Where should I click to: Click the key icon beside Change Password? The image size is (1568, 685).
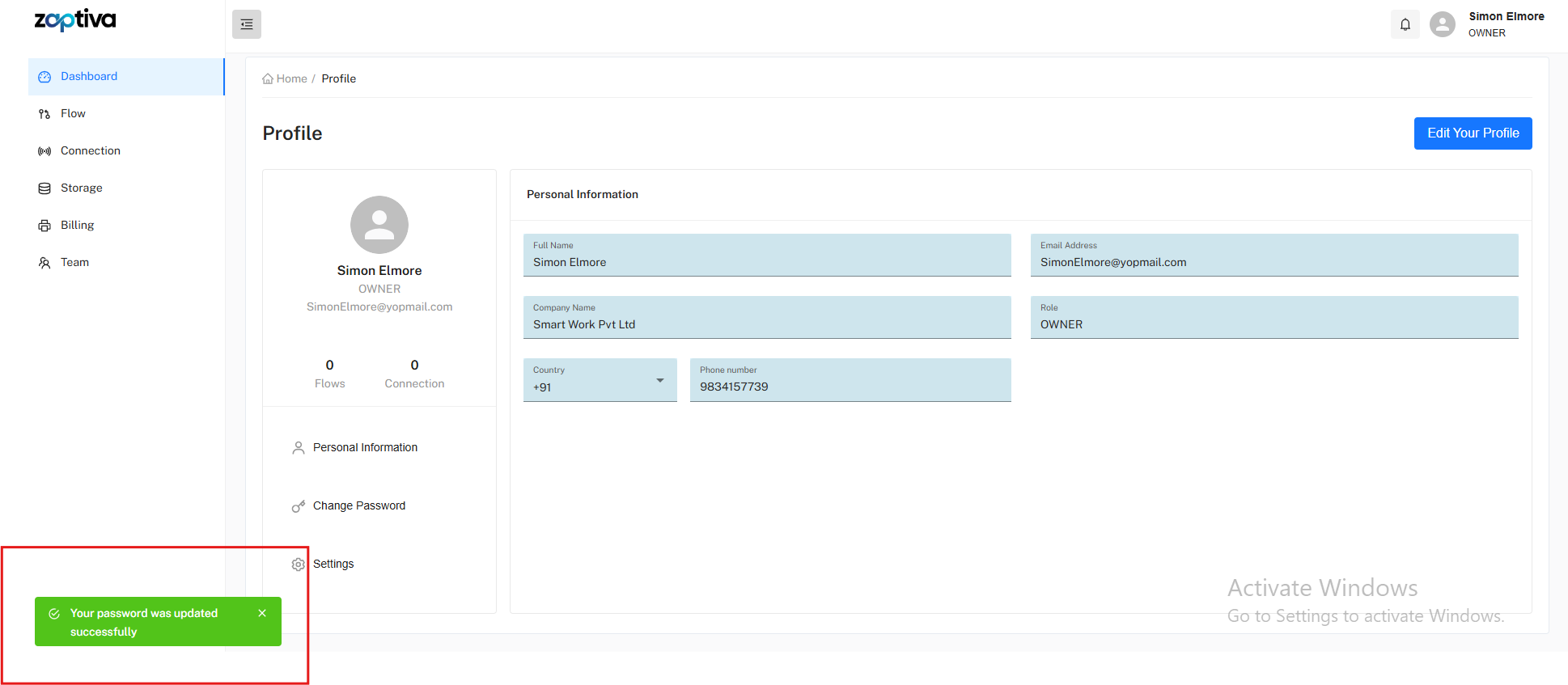(x=299, y=506)
